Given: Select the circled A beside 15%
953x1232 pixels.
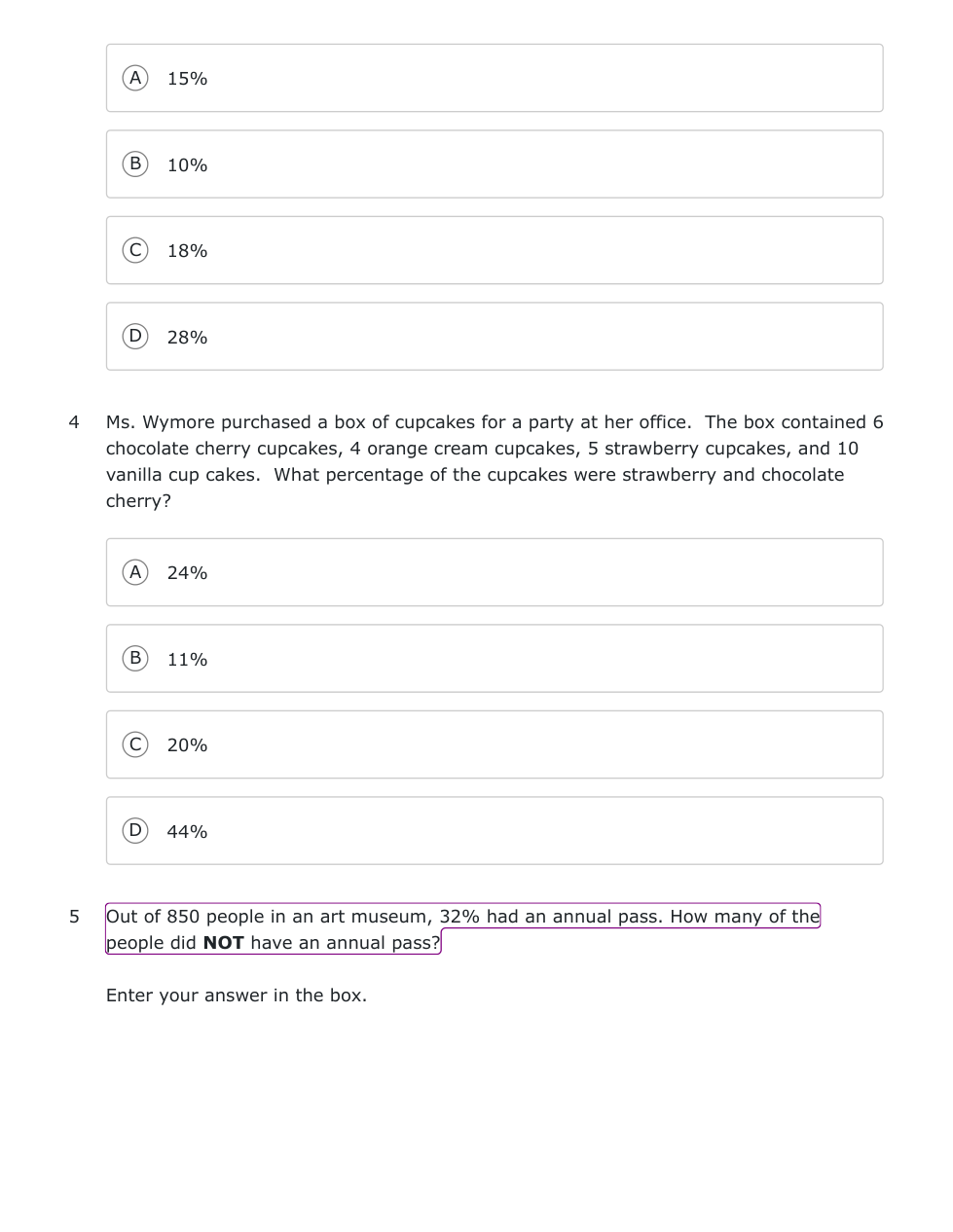Looking at the screenshot, I should click(135, 78).
